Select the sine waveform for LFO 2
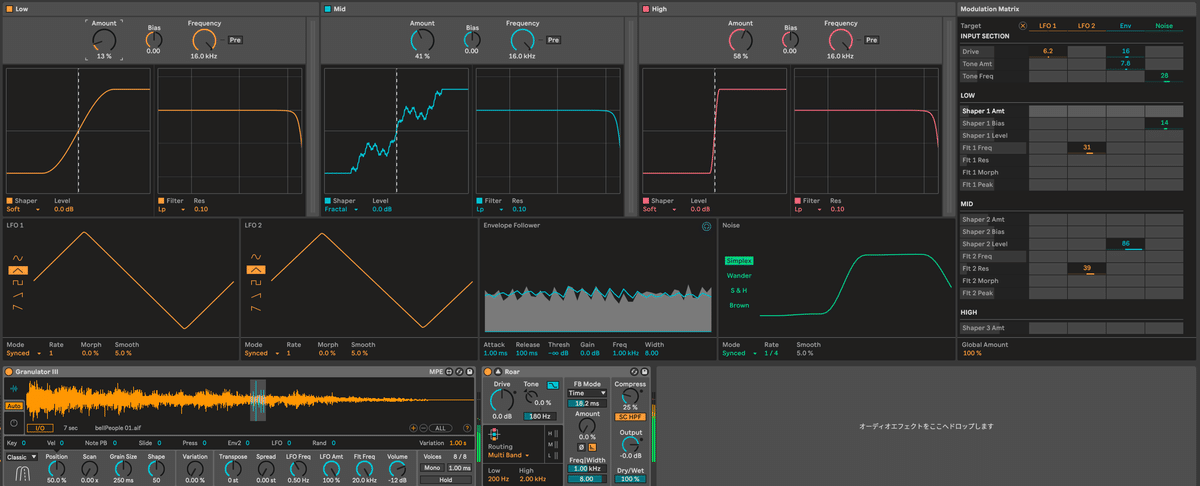The image size is (1200, 486). tap(255, 257)
